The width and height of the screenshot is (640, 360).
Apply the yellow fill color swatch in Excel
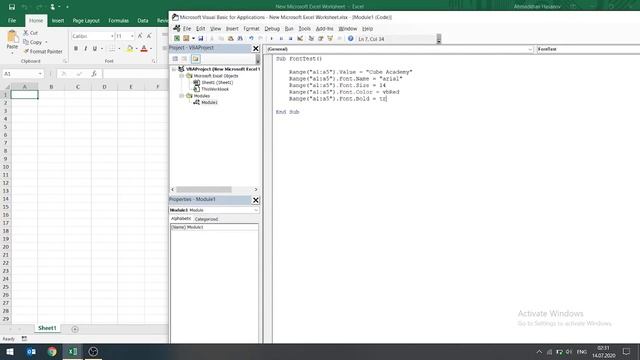point(130,49)
